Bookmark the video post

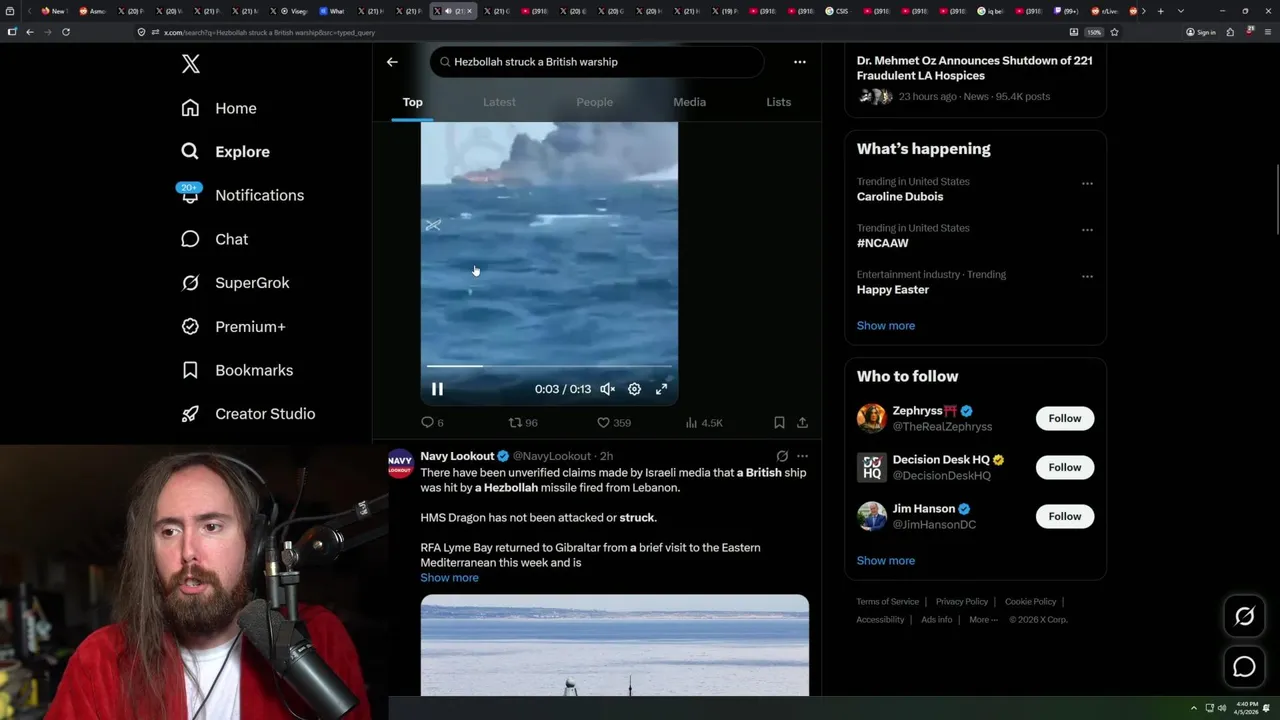[779, 423]
